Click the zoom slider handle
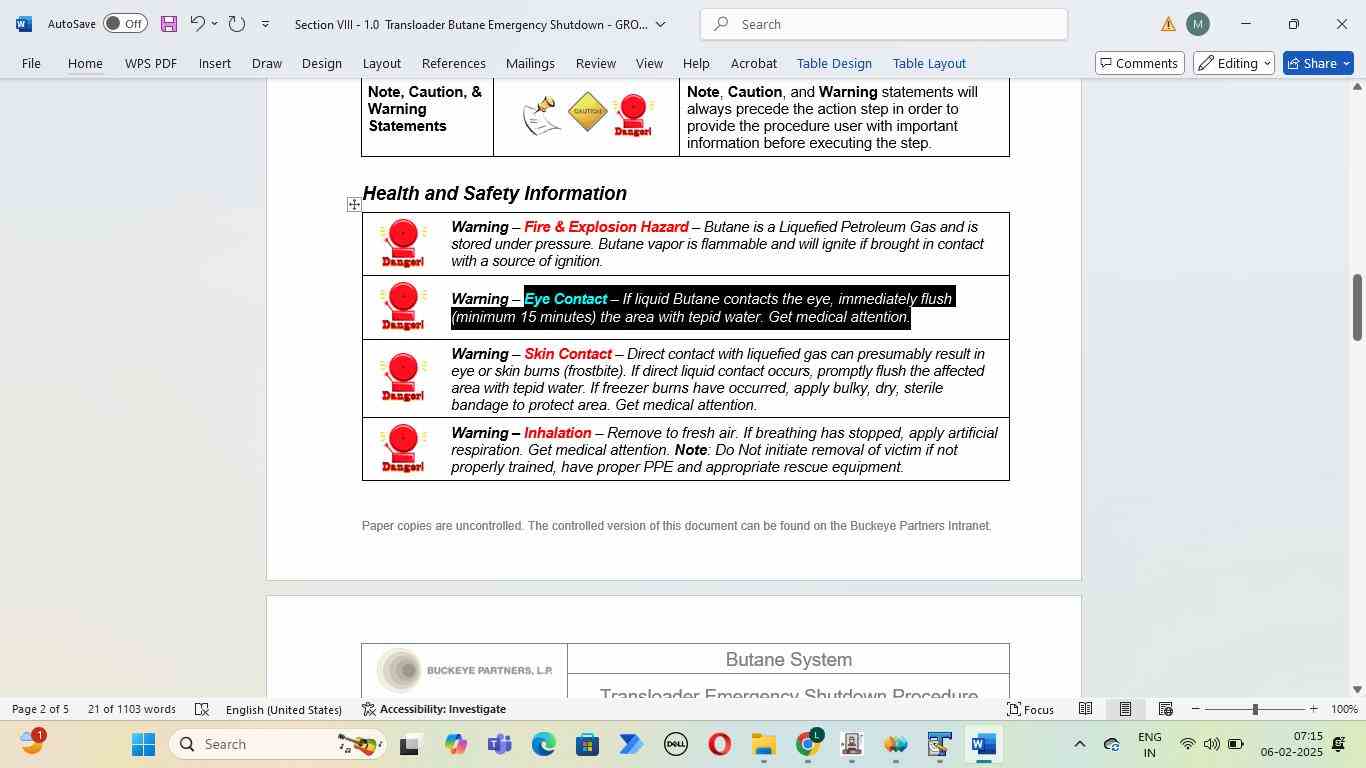 1255,709
